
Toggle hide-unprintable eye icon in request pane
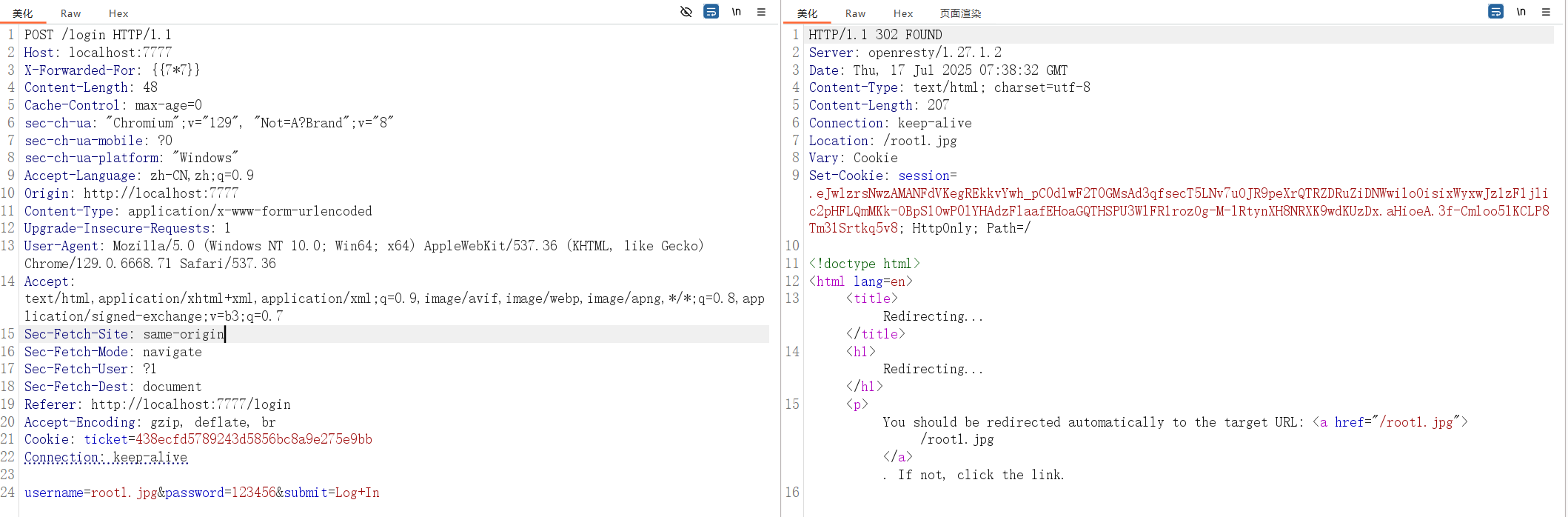pyautogui.click(x=686, y=12)
